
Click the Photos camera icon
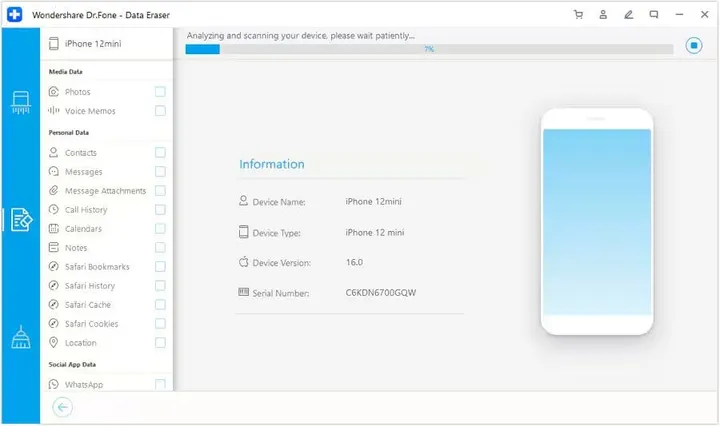coord(54,91)
